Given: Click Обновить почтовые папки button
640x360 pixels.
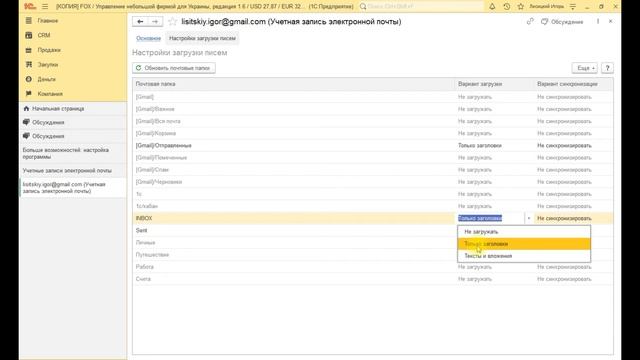Looking at the screenshot, I should point(174,68).
